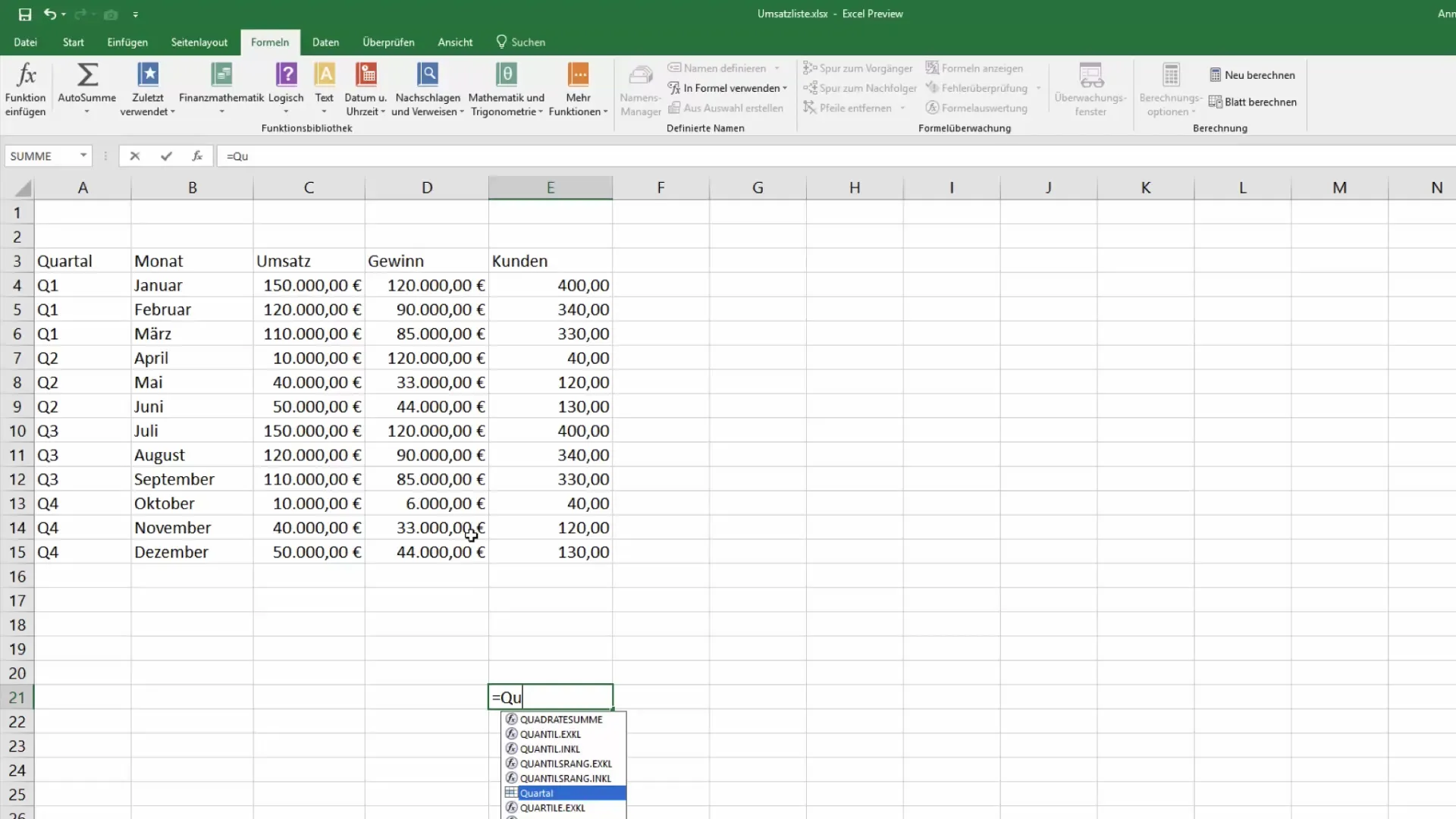Switch to the Seitenlayout tab

199,42
